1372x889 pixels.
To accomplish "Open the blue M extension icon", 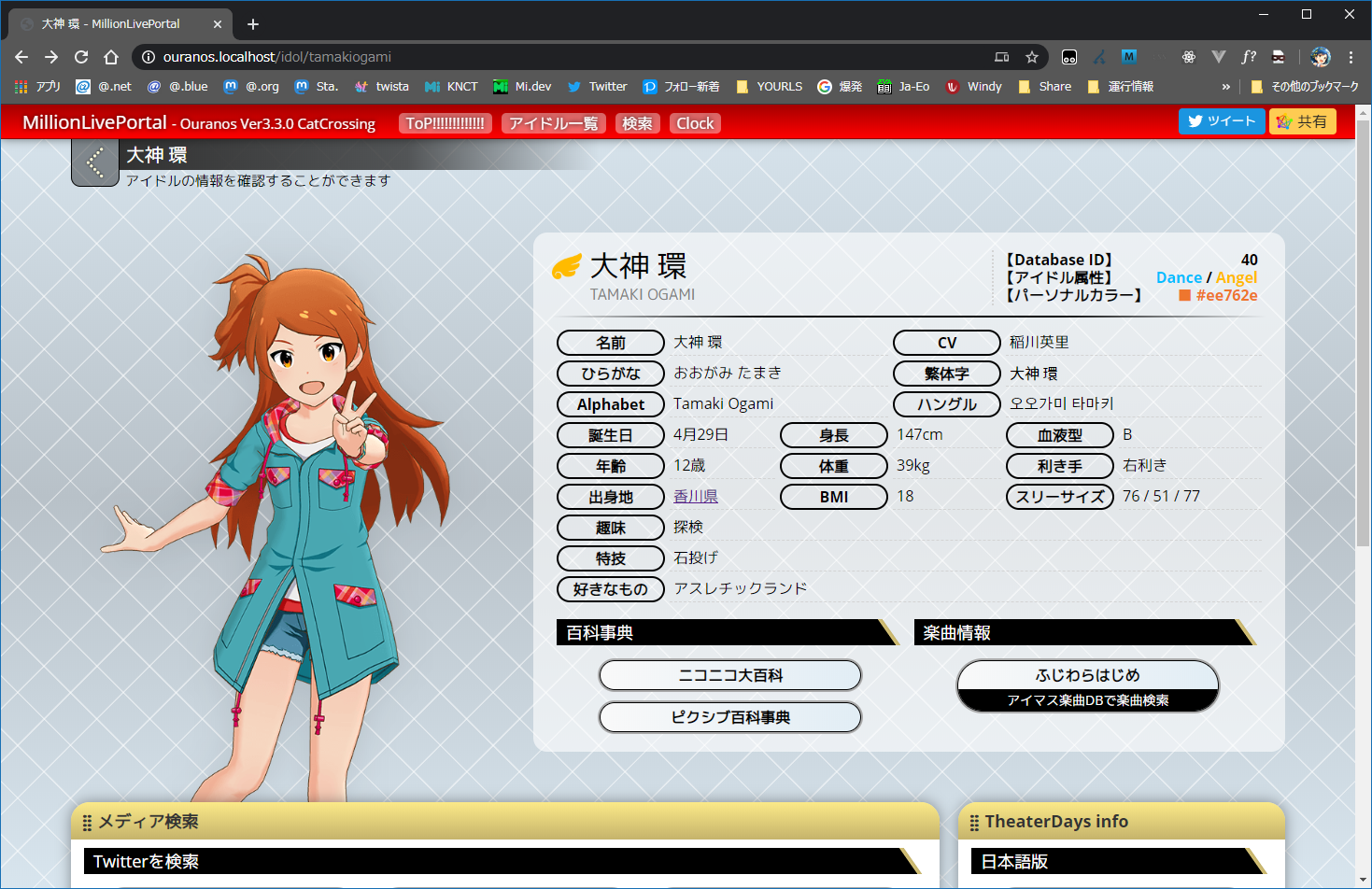I will point(1129,57).
